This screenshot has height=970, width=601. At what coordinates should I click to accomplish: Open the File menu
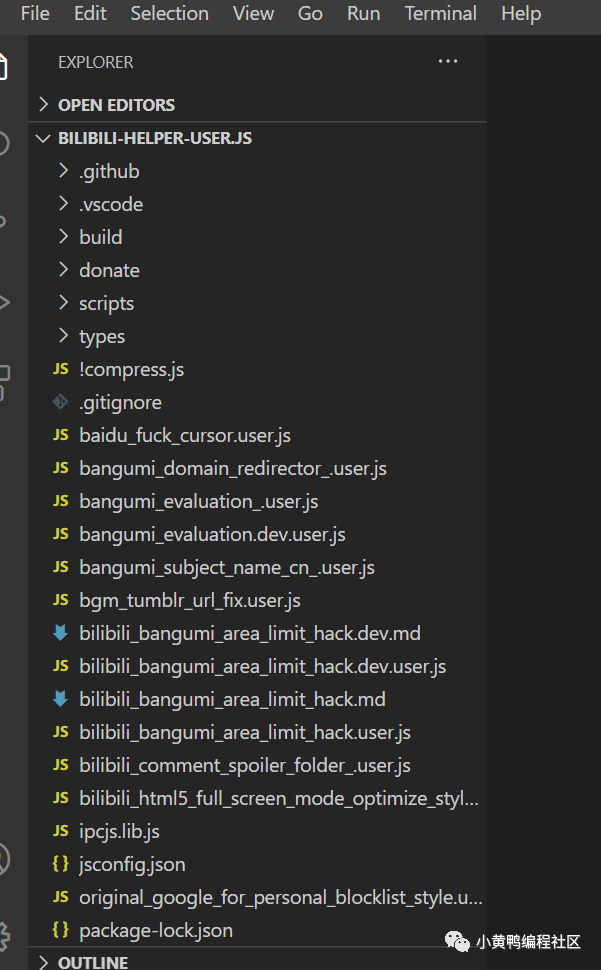[35, 13]
